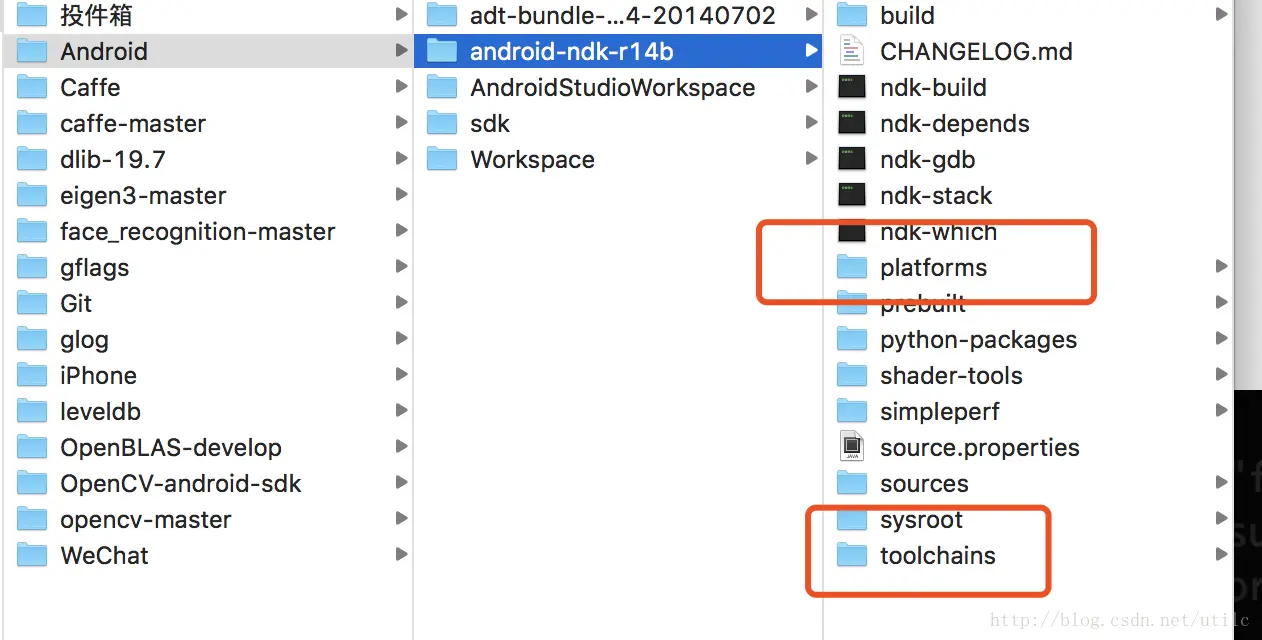Click the toolchains folder icon
The image size is (1262, 640).
(x=851, y=555)
